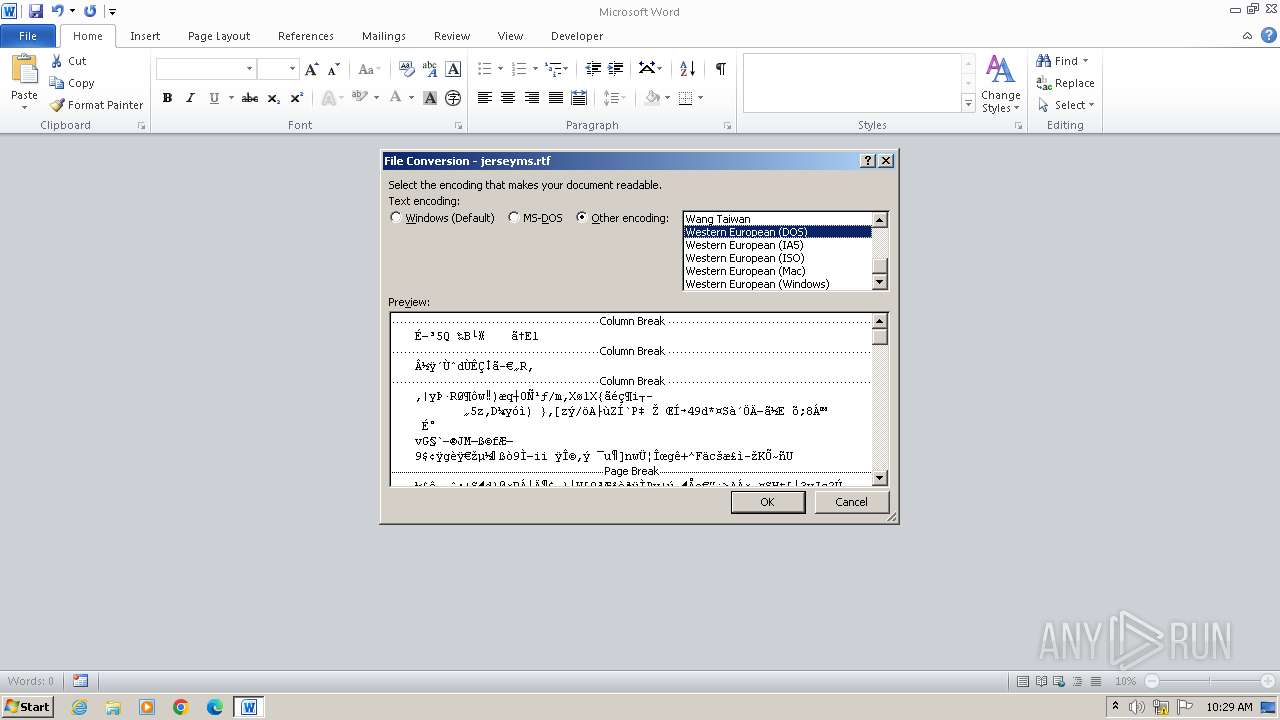This screenshot has height=720, width=1280.
Task: Toggle Underline formatting
Action: (213, 98)
